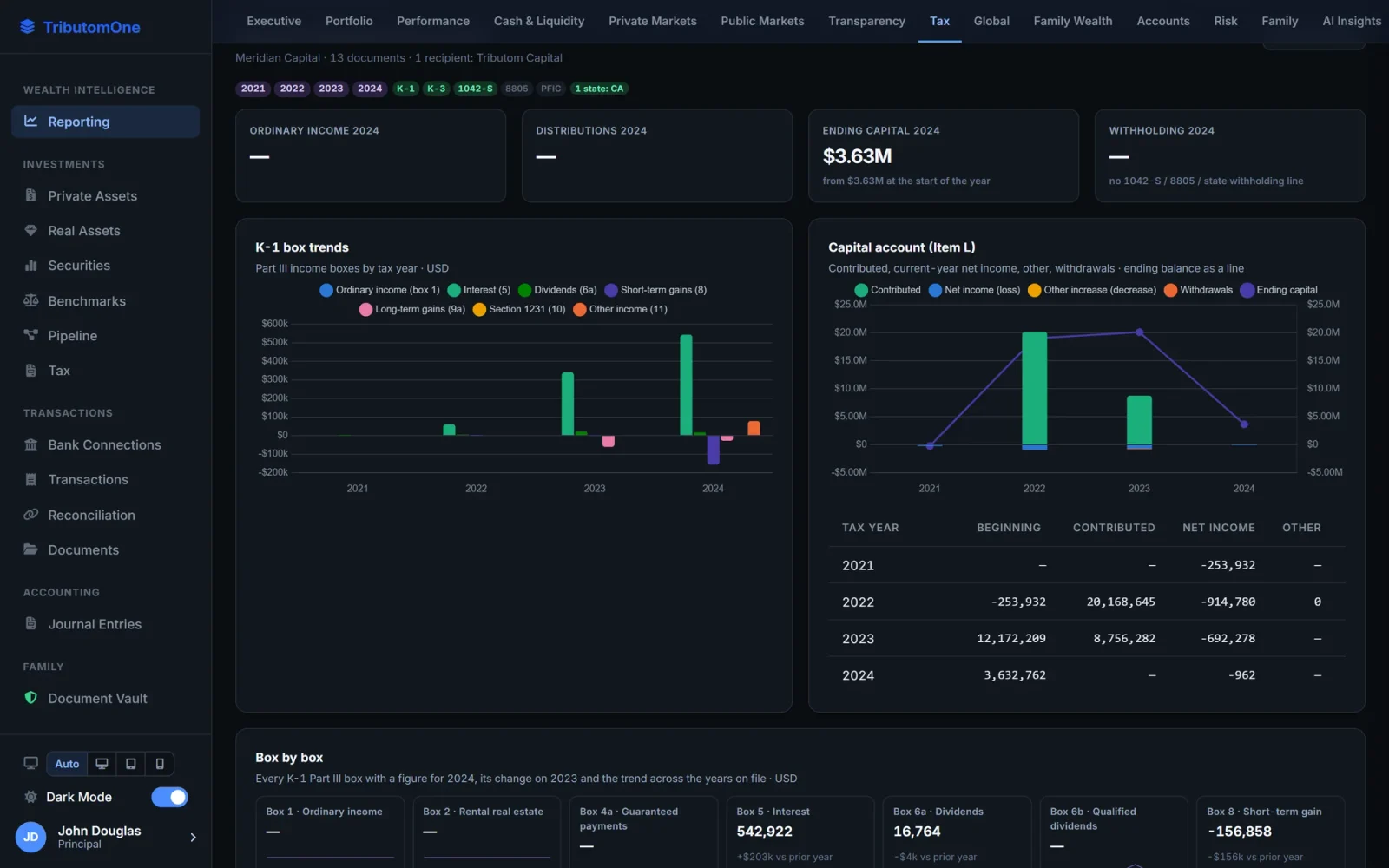The image size is (1389, 868).
Task: Switch to the Cash & Liquidity tab
Action: 538,21
